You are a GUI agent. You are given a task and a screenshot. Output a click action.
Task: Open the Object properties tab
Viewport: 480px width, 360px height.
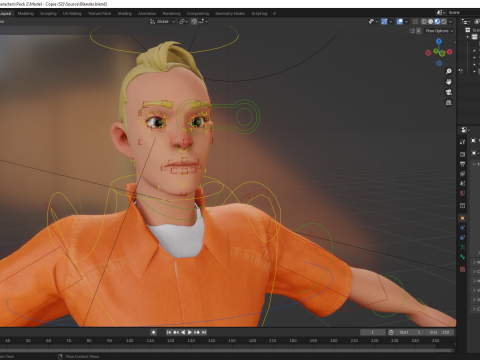pyautogui.click(x=462, y=218)
